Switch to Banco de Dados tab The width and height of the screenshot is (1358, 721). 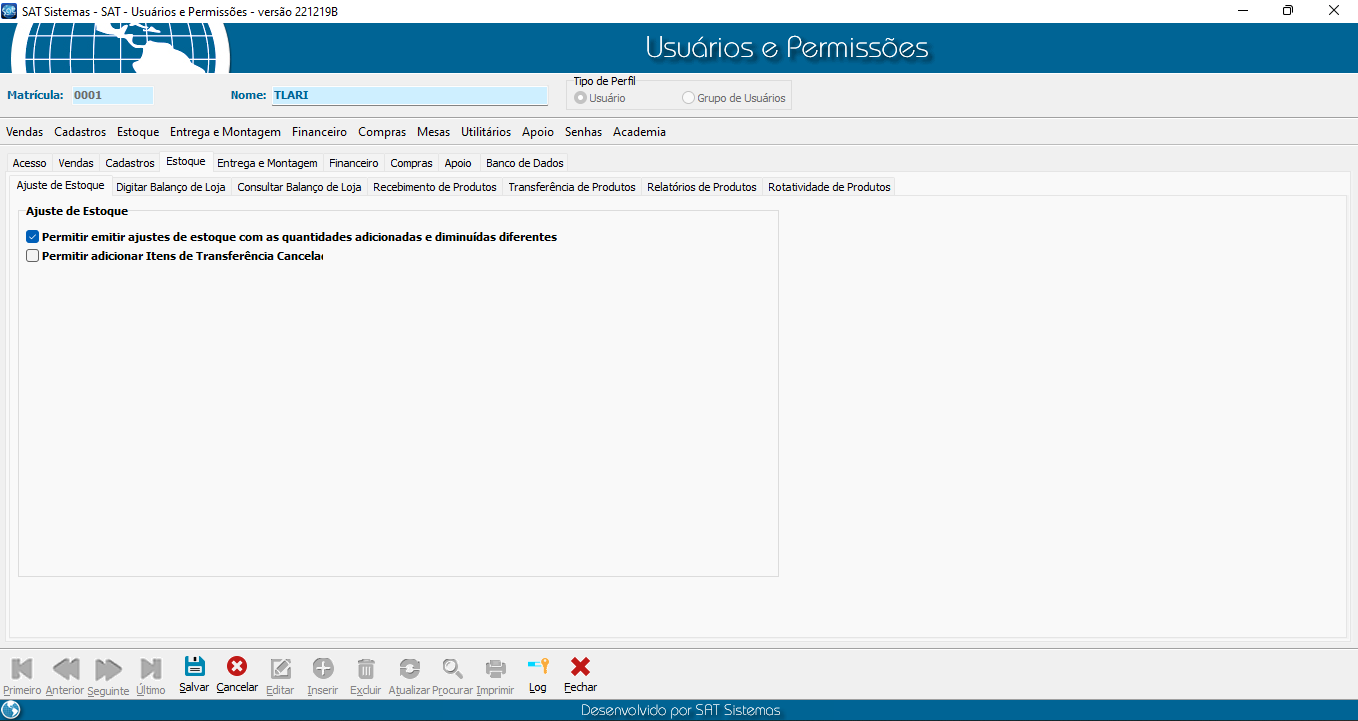tap(524, 163)
